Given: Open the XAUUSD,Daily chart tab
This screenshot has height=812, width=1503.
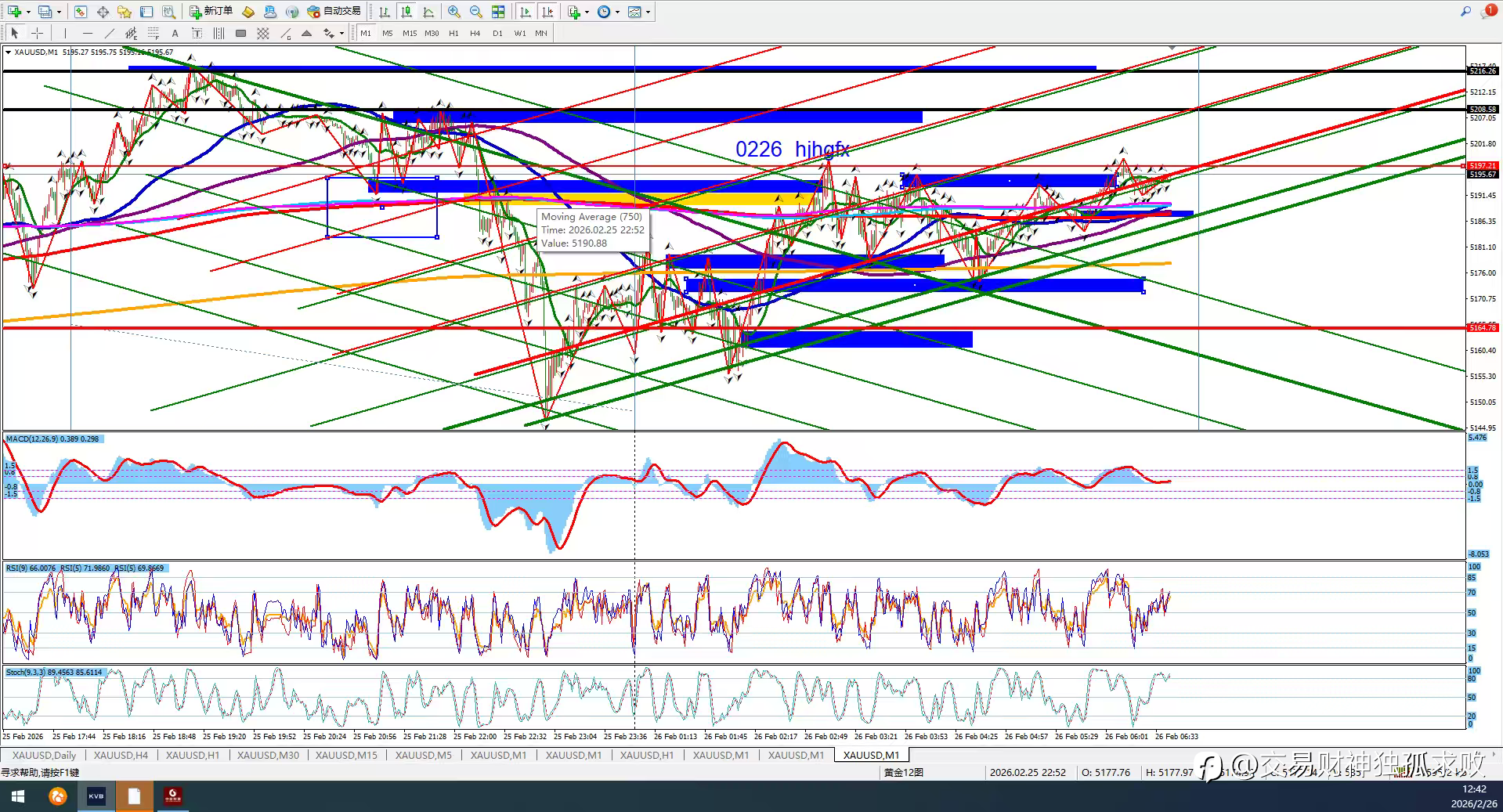Looking at the screenshot, I should (x=44, y=755).
